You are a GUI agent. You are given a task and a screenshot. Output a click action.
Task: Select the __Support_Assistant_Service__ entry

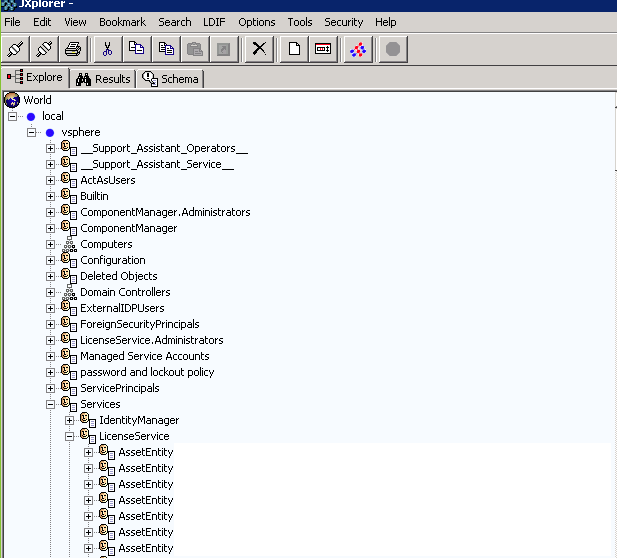pos(157,164)
